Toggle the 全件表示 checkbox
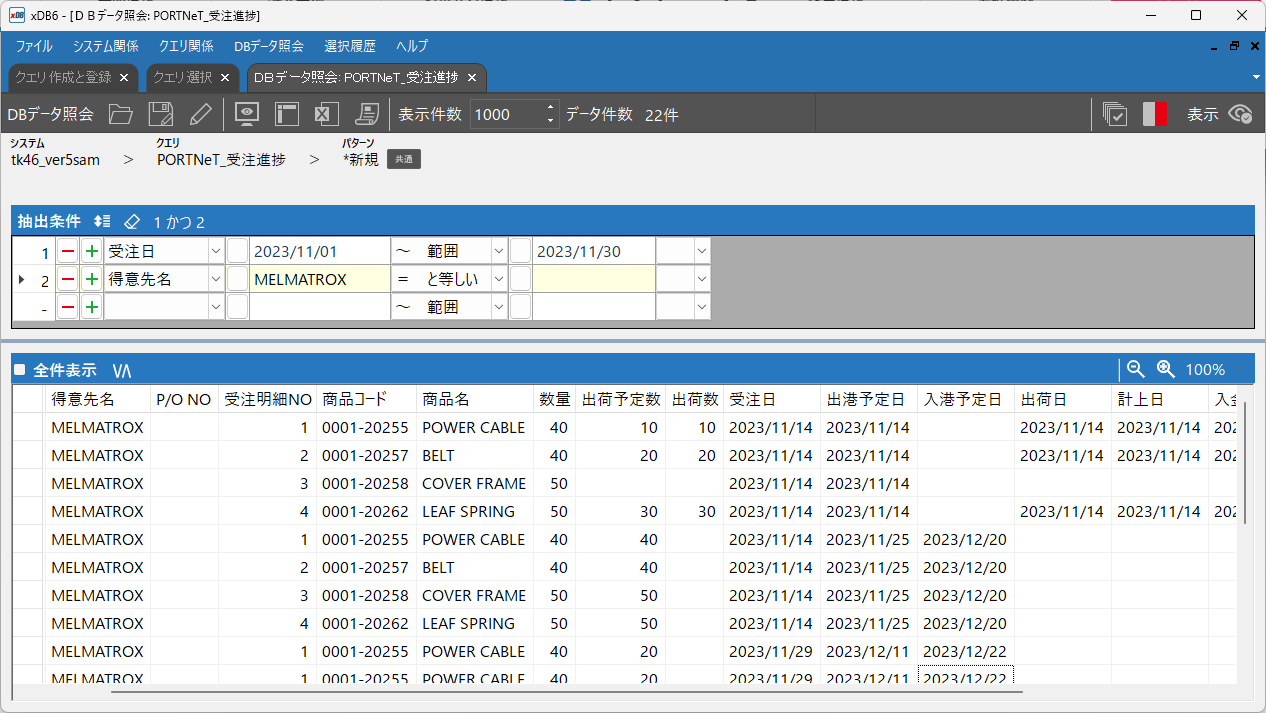This screenshot has width=1266, height=713. pyautogui.click(x=19, y=370)
